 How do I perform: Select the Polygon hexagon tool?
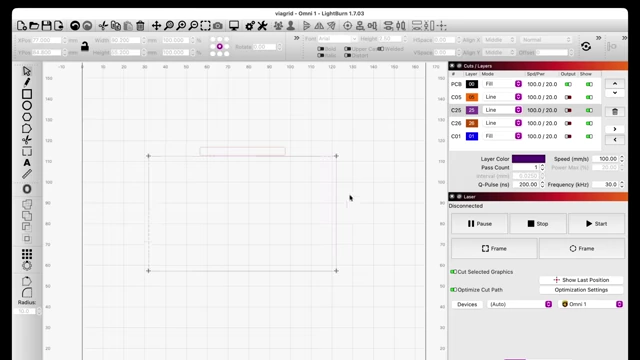(27, 117)
